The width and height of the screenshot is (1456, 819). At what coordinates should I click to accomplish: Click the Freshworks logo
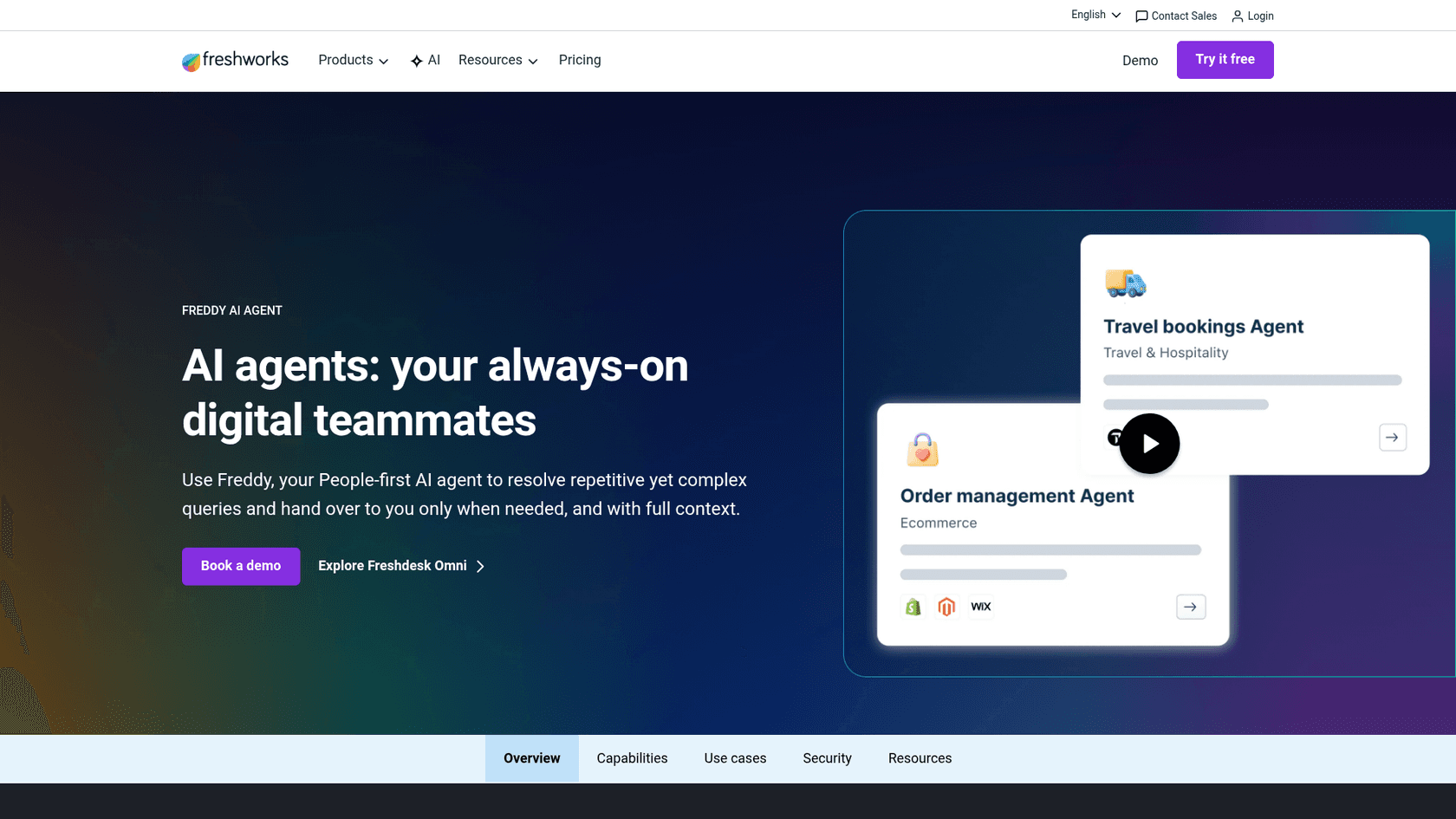point(235,60)
